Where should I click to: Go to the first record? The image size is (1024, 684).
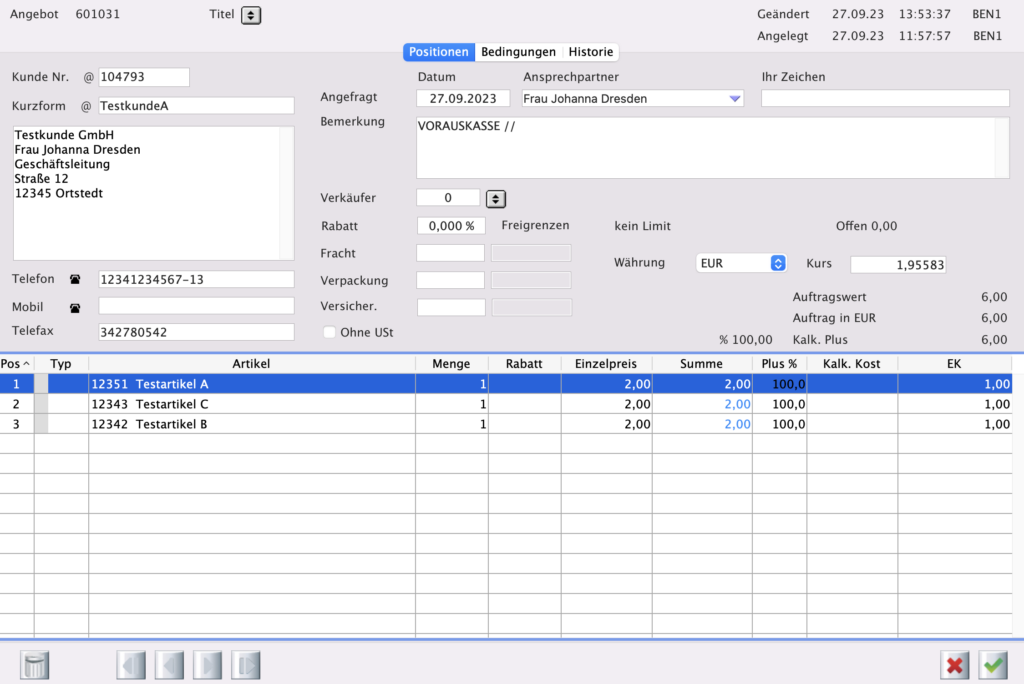point(132,665)
